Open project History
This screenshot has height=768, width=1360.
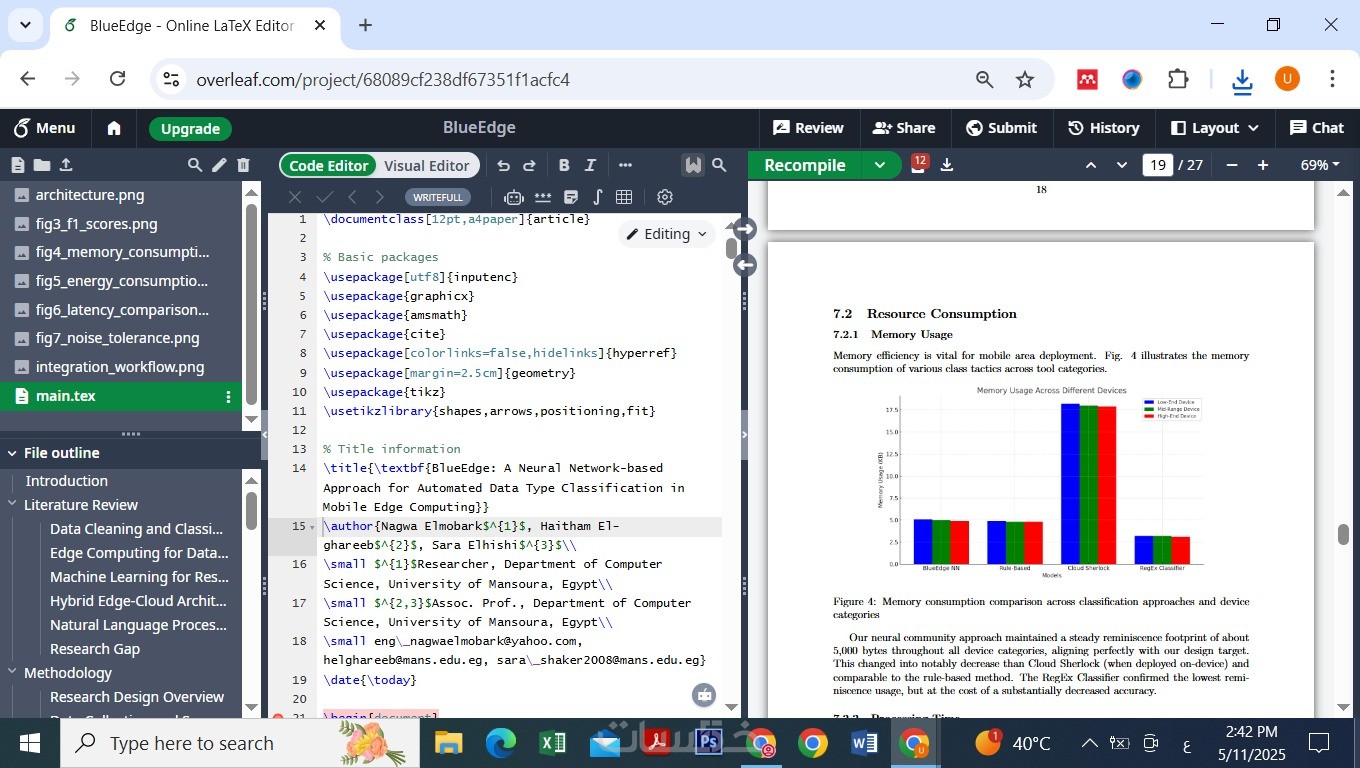(1104, 128)
